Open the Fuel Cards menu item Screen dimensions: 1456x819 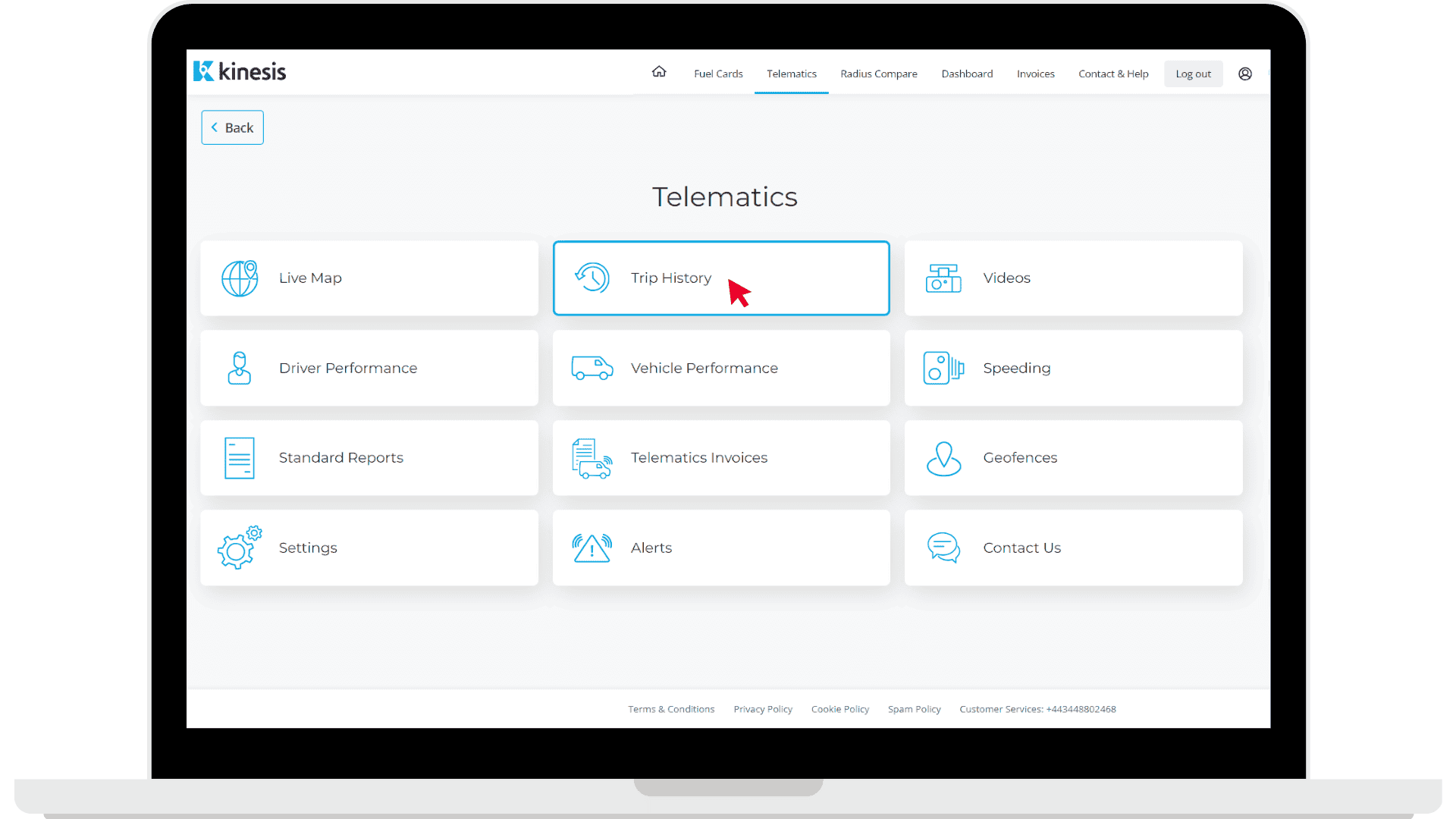(x=717, y=74)
